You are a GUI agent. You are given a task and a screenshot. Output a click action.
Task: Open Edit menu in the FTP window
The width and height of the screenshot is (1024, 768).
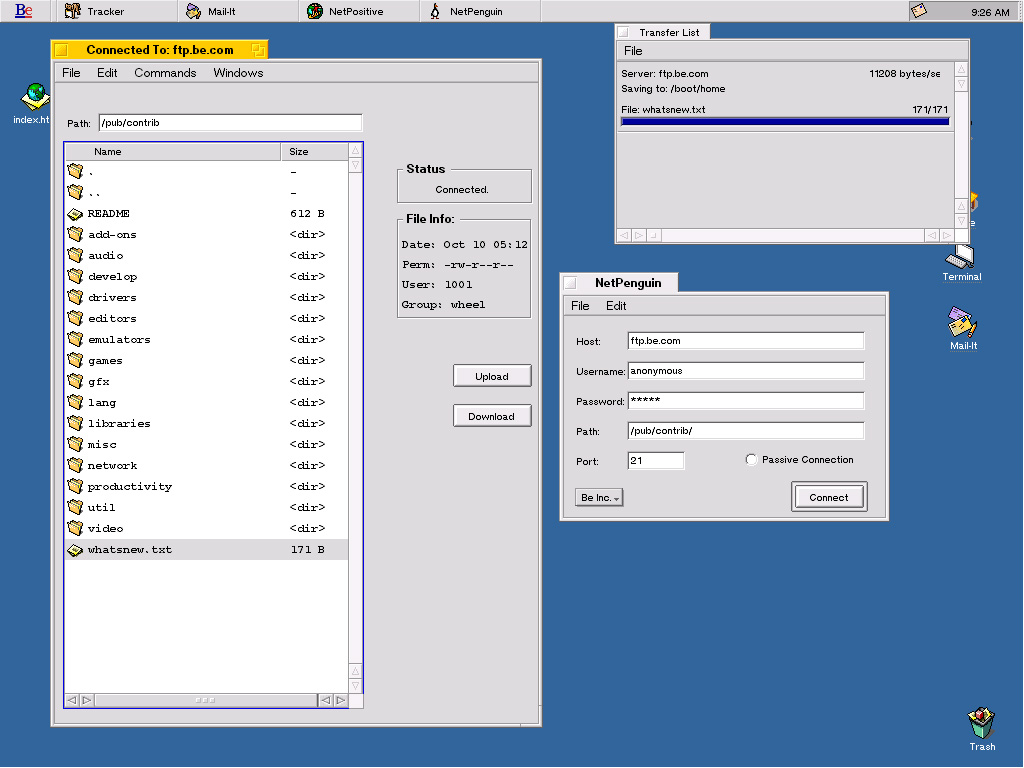coord(107,72)
